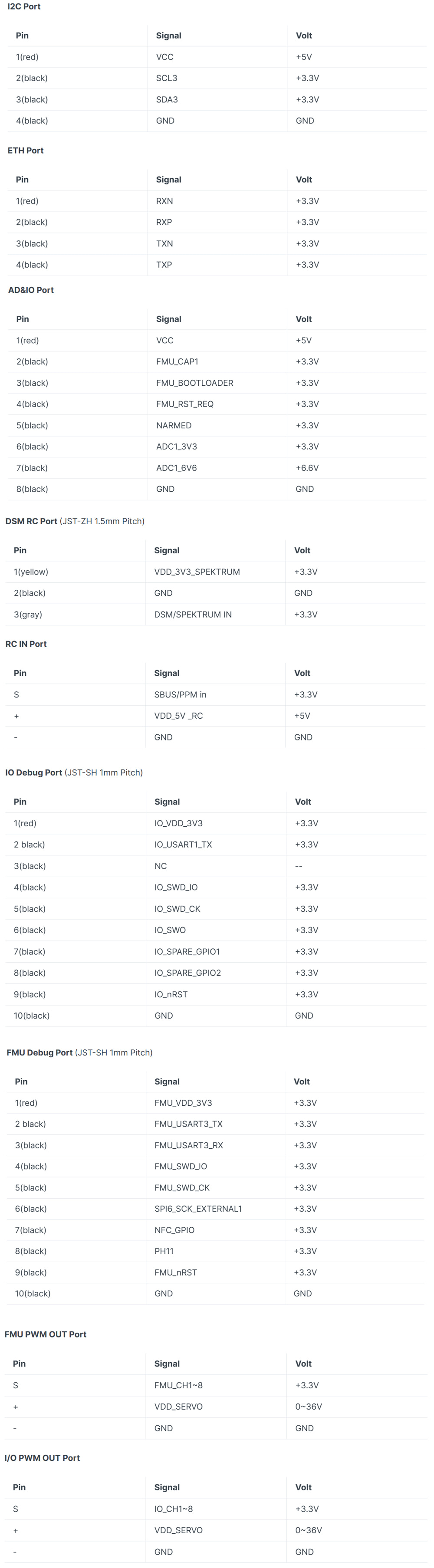
Task: Click the I2C Port heading
Action: click(24, 7)
